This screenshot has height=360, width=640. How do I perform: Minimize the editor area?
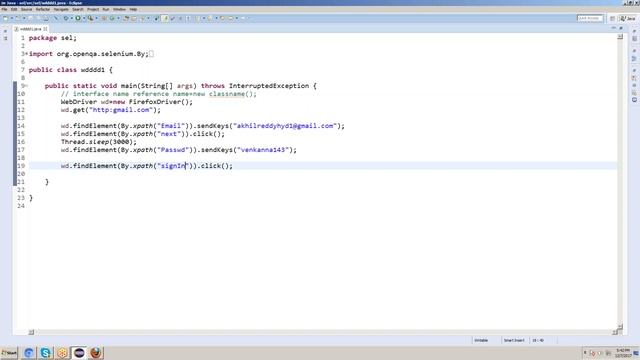(x=613, y=28)
